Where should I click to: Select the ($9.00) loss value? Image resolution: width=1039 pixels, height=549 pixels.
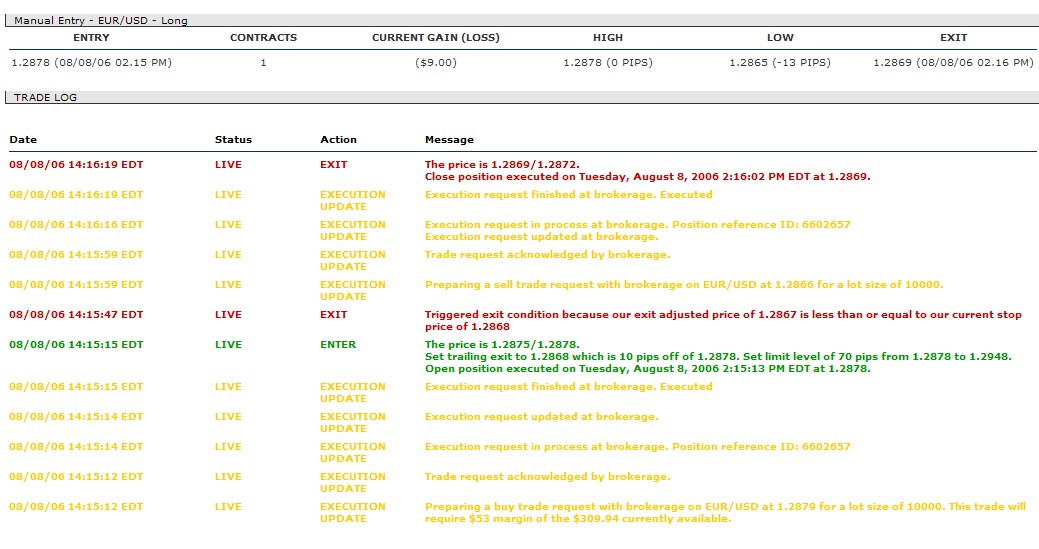pyautogui.click(x=435, y=62)
